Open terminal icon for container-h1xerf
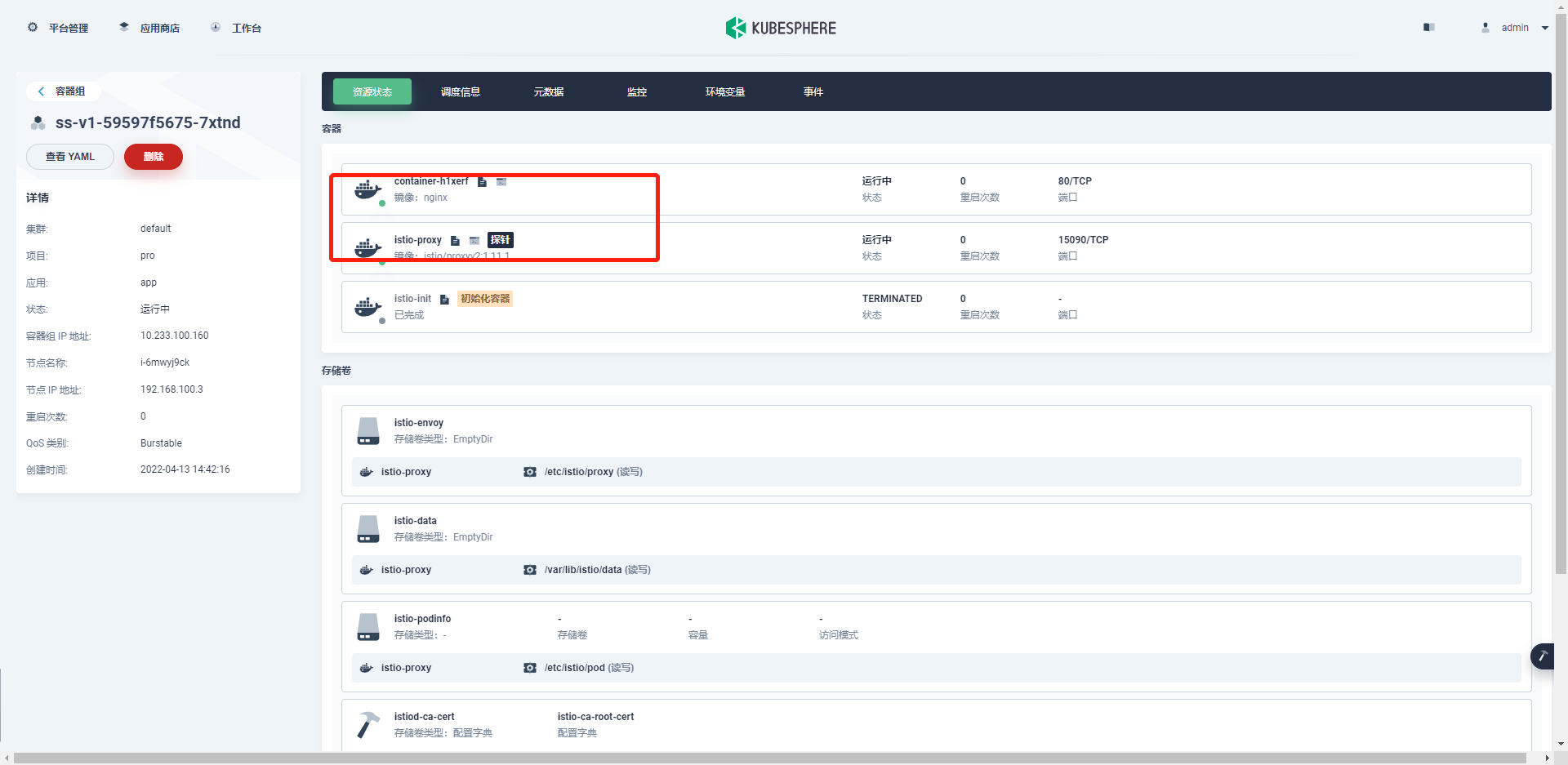The height and width of the screenshot is (765, 1568). pos(501,181)
